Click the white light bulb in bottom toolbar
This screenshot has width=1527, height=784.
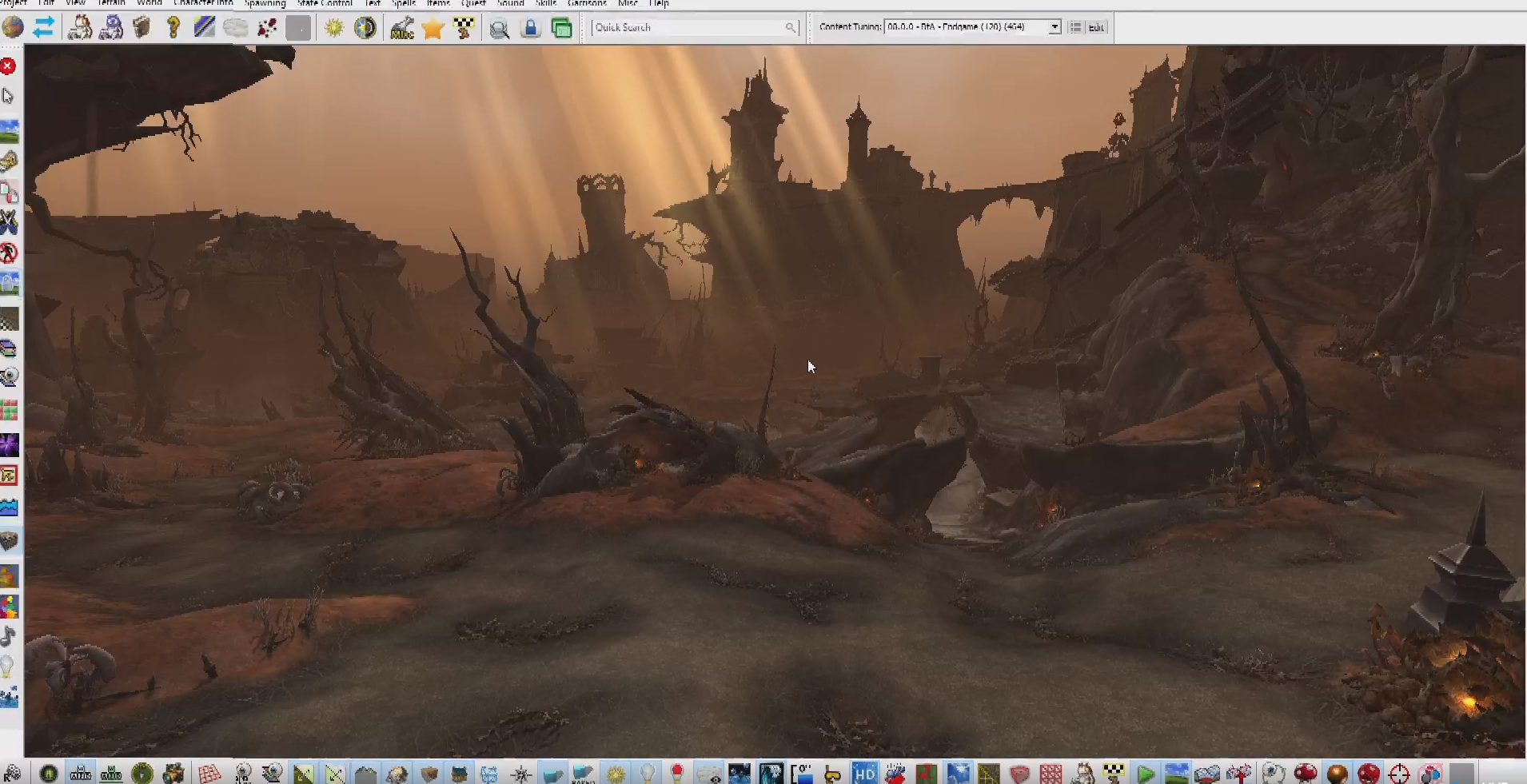tap(647, 773)
